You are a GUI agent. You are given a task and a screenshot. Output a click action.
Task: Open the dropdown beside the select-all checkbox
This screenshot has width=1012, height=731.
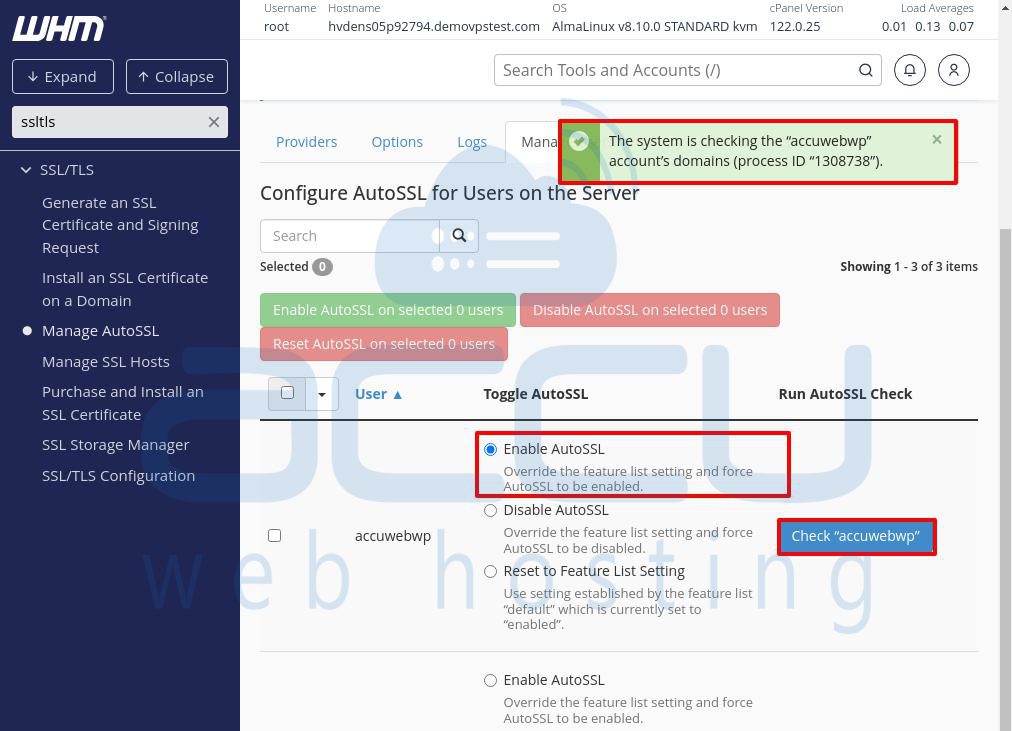(321, 393)
